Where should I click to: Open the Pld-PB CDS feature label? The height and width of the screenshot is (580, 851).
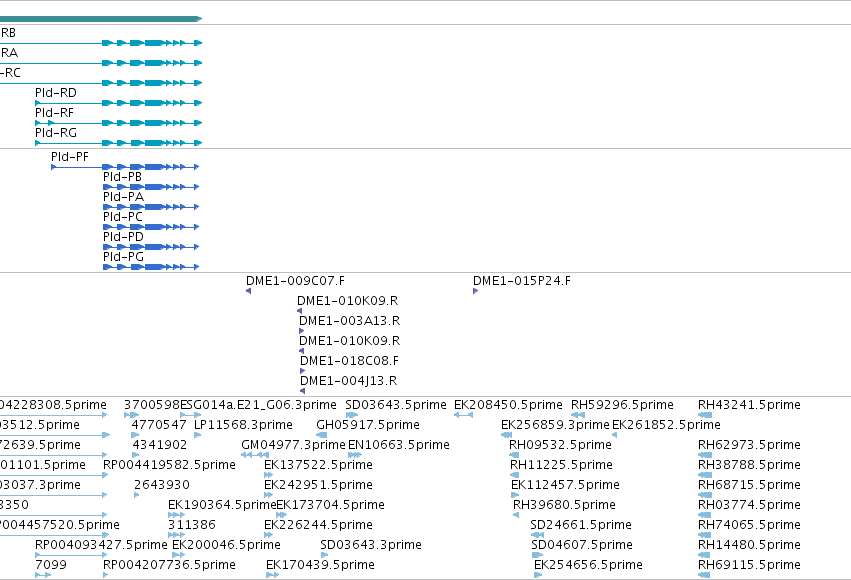[x=123, y=177]
